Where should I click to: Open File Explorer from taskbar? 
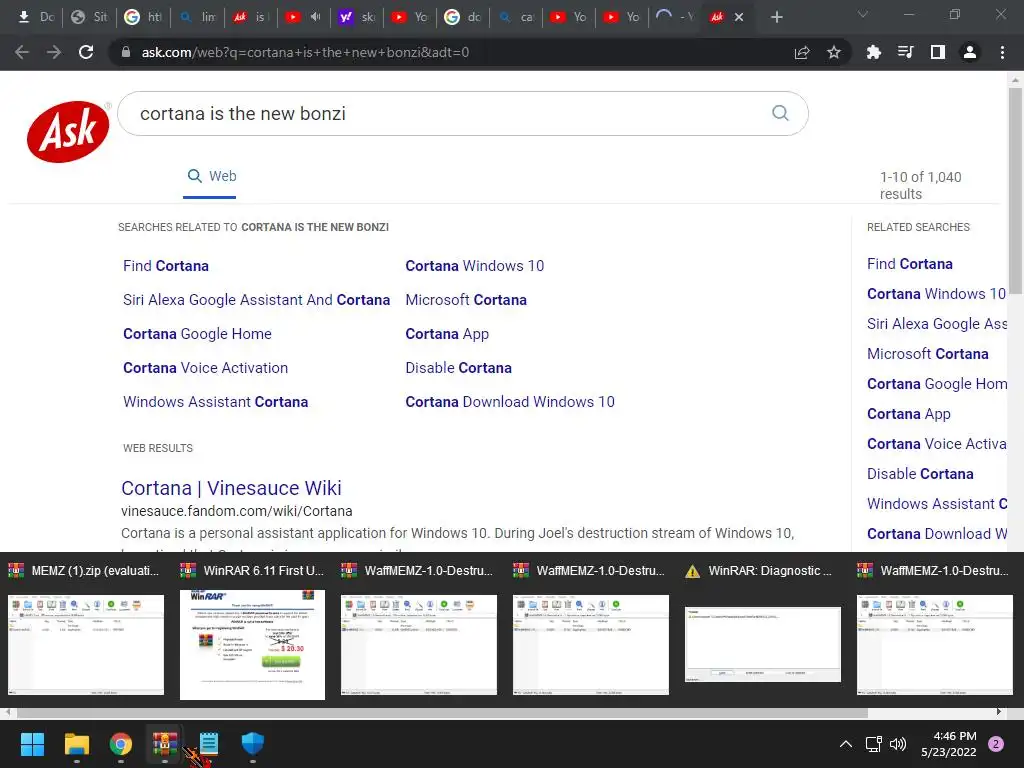[76, 744]
